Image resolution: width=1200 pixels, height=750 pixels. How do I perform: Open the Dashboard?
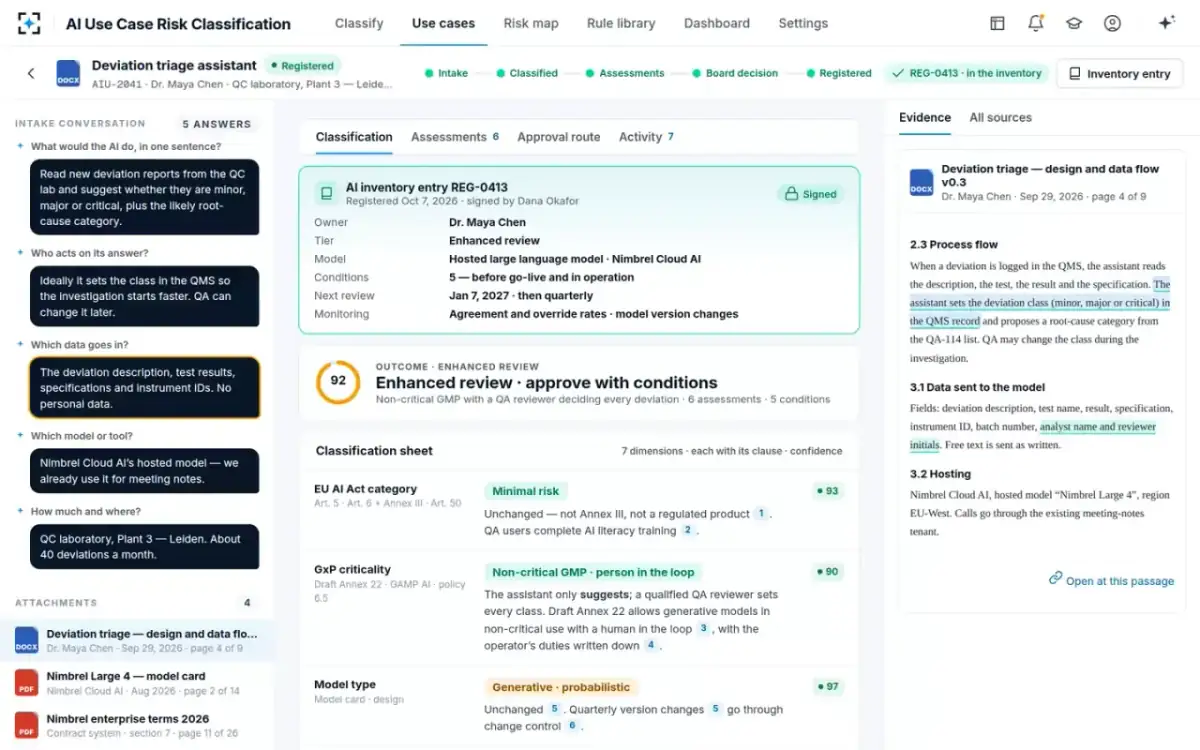717,23
